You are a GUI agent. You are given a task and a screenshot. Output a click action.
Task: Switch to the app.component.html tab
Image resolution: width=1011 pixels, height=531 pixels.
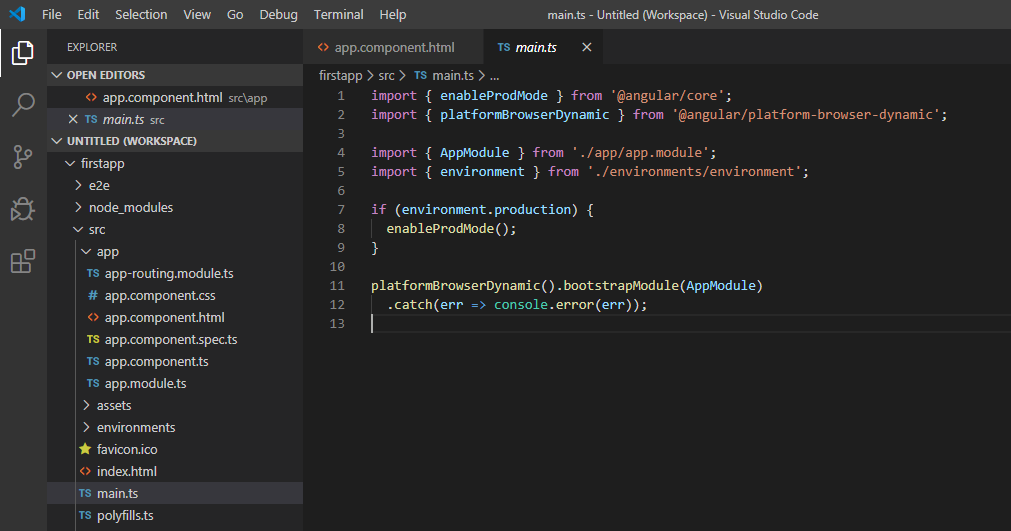(393, 47)
